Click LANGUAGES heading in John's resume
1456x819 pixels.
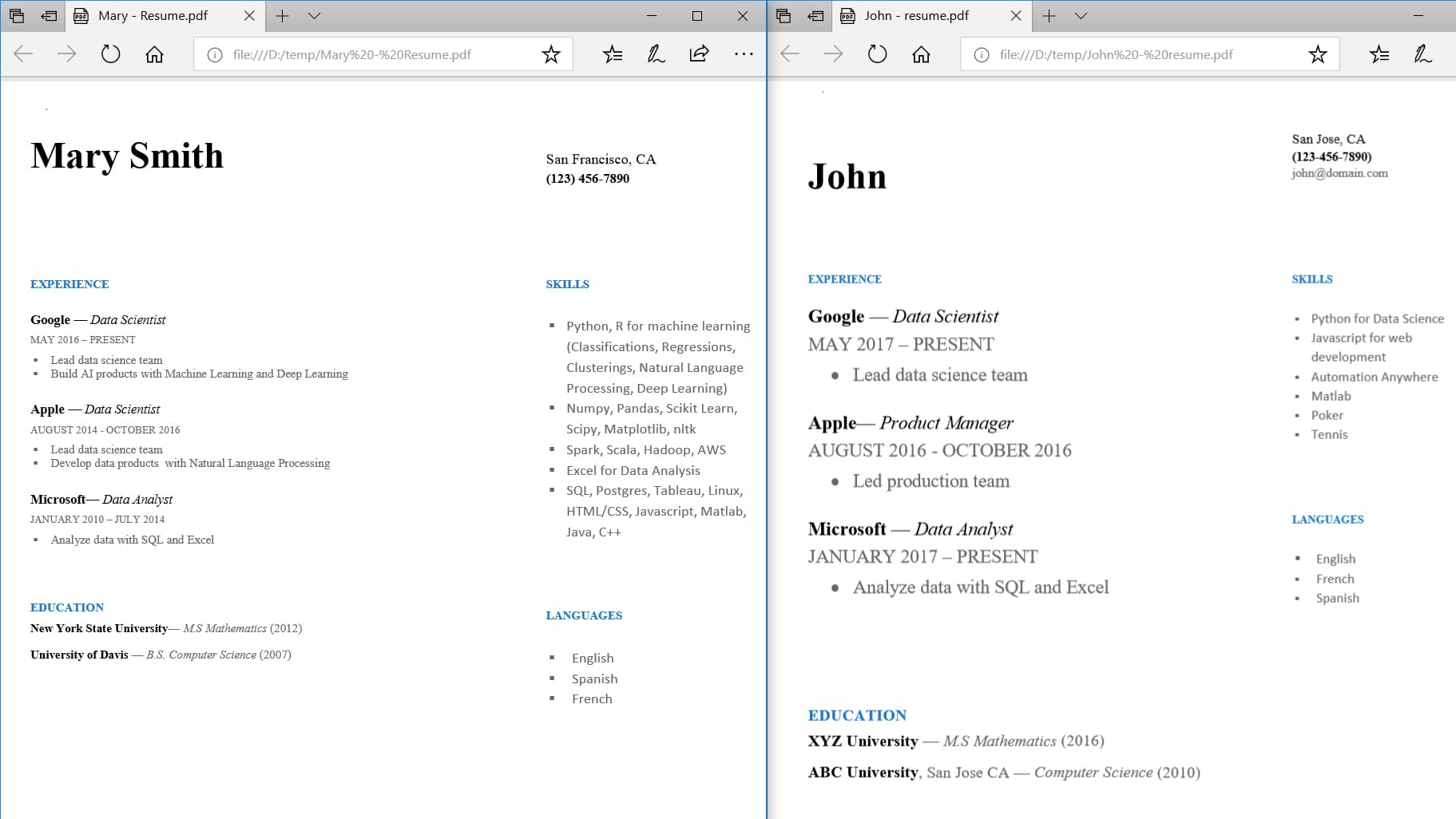(1327, 520)
